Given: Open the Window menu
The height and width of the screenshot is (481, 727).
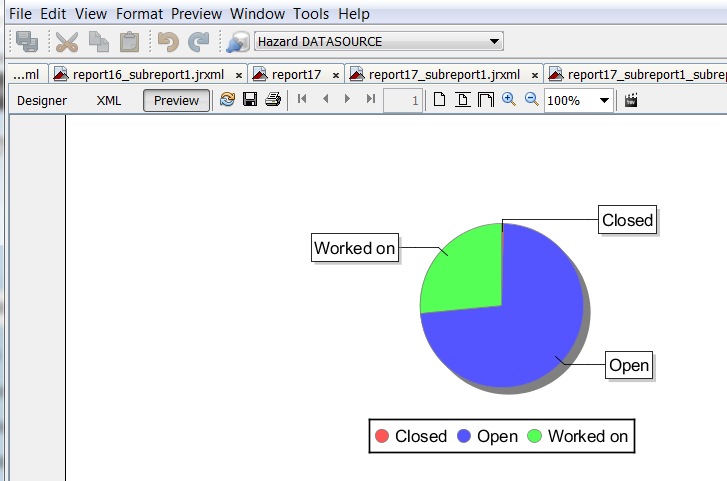Looking at the screenshot, I should pyautogui.click(x=257, y=14).
